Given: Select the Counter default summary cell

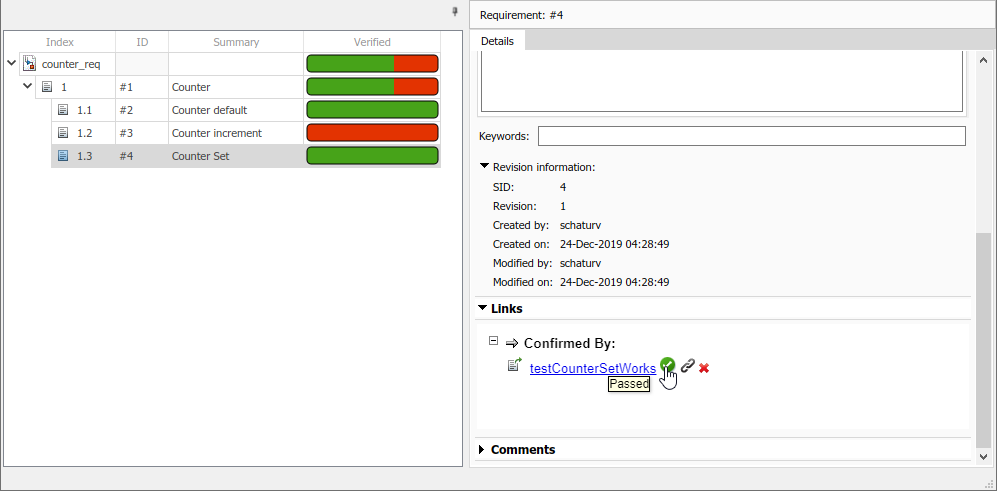Looking at the screenshot, I should [236, 110].
